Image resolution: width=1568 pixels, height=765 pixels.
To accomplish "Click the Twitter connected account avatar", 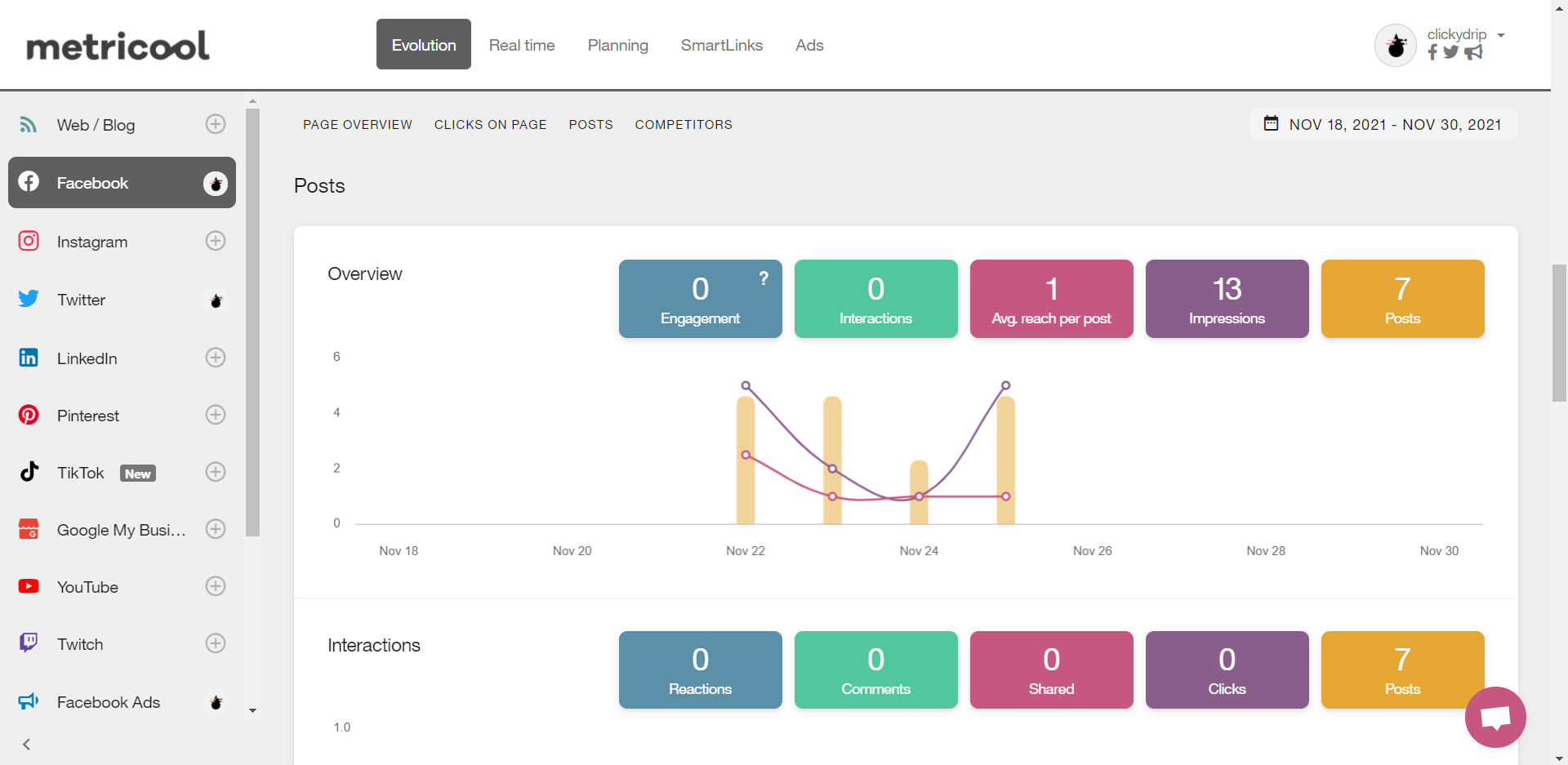I will click(x=216, y=300).
